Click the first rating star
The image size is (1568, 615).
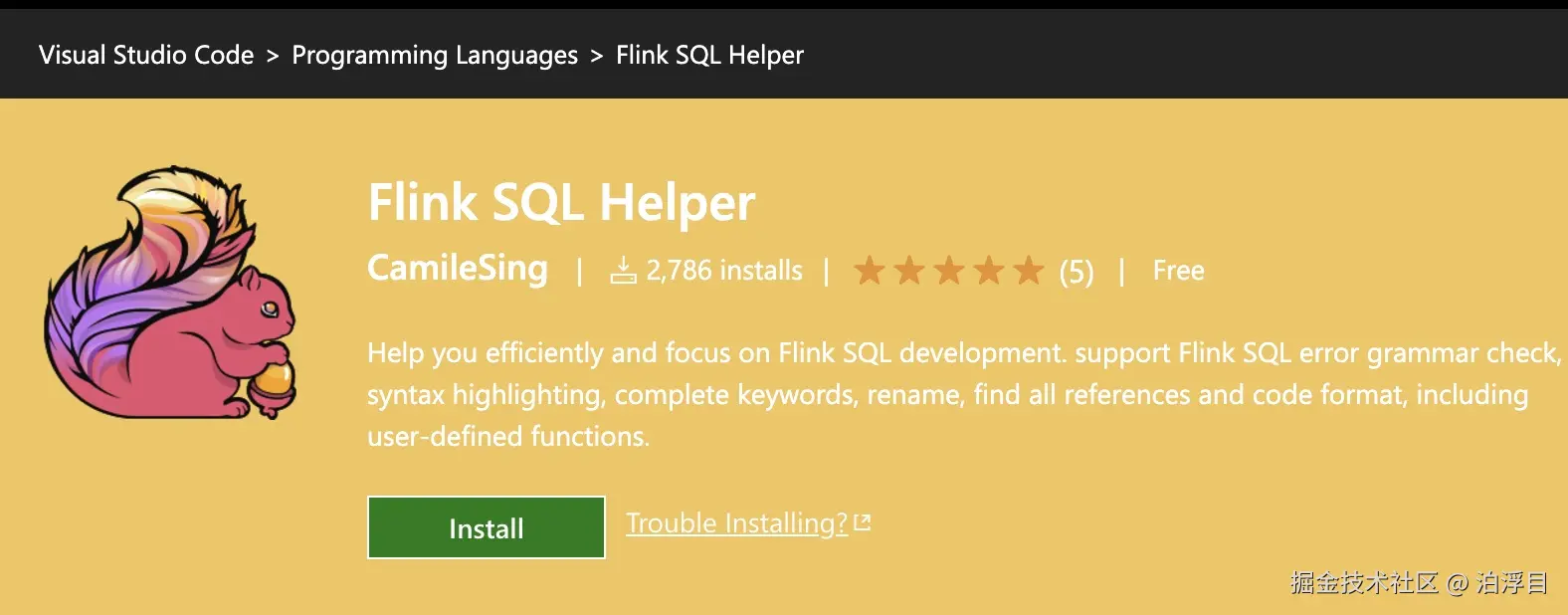point(870,270)
